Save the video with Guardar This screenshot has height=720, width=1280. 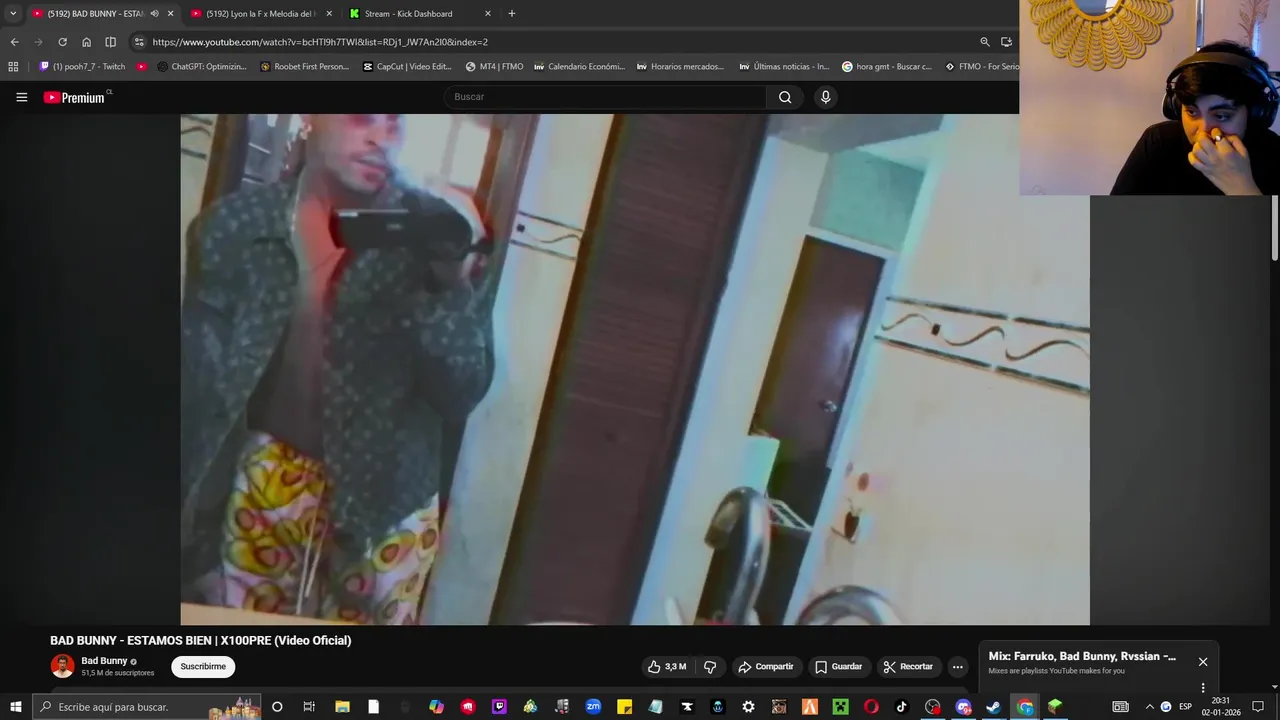click(838, 667)
